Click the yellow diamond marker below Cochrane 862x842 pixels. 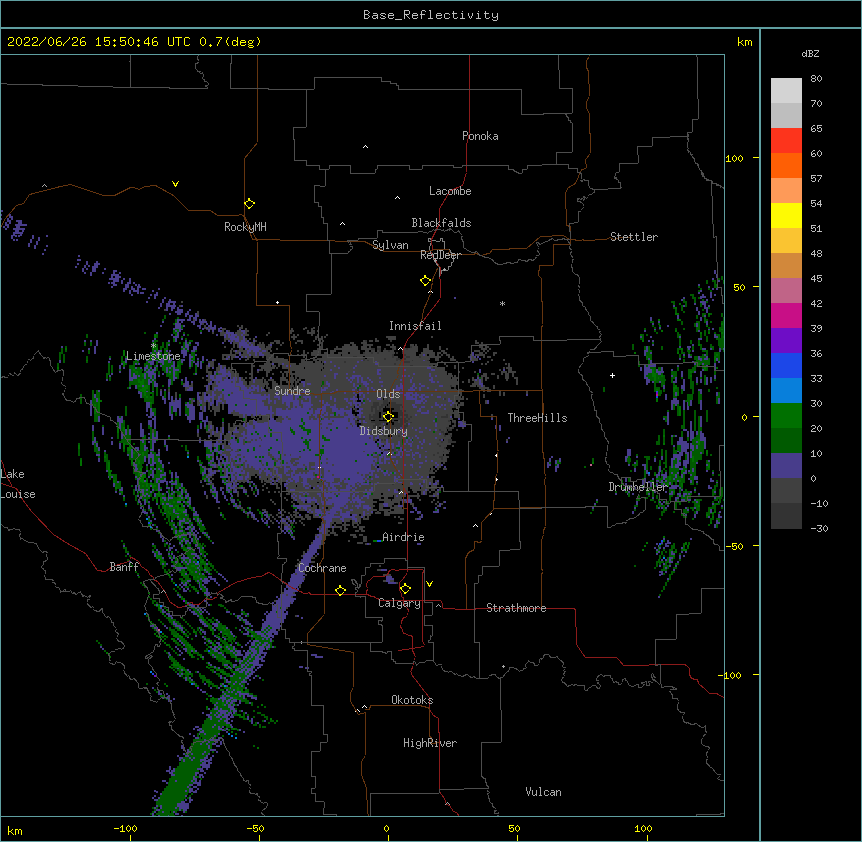pyautogui.click(x=340, y=590)
